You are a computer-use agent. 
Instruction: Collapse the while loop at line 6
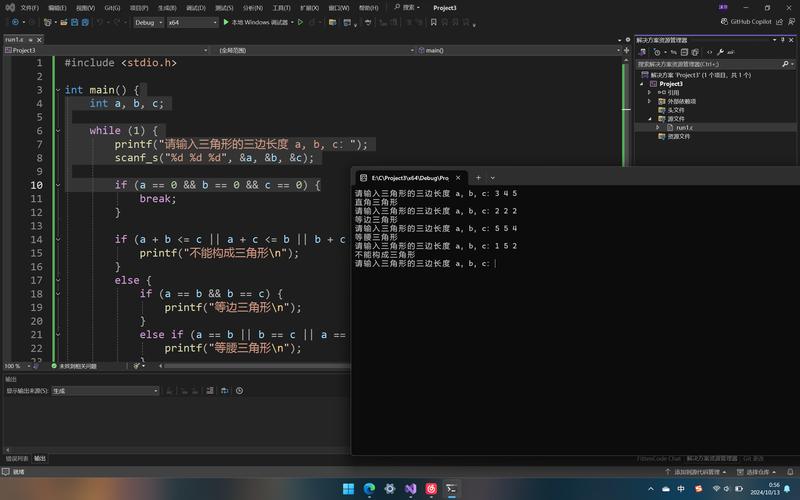[58, 131]
